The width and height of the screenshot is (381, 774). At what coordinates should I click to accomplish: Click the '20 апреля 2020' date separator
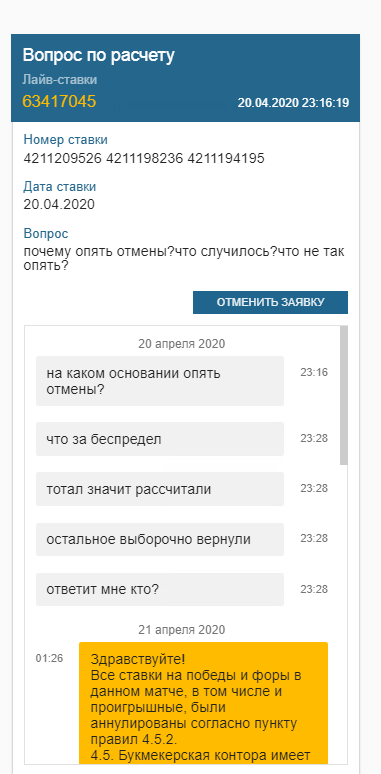tap(182, 344)
